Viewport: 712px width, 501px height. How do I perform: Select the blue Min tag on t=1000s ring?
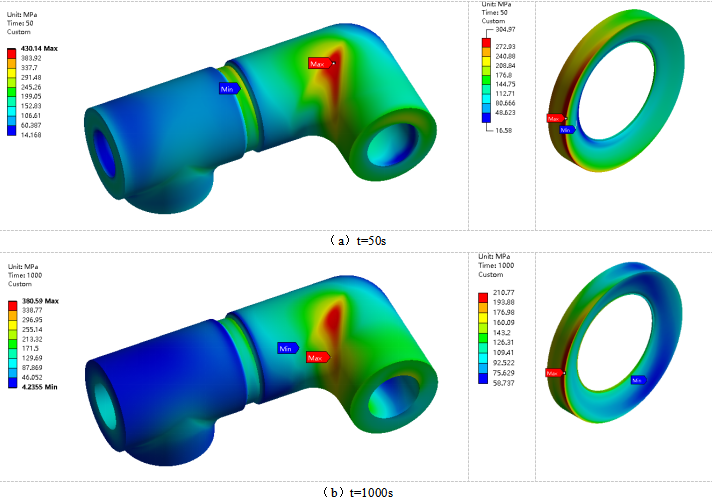637,380
